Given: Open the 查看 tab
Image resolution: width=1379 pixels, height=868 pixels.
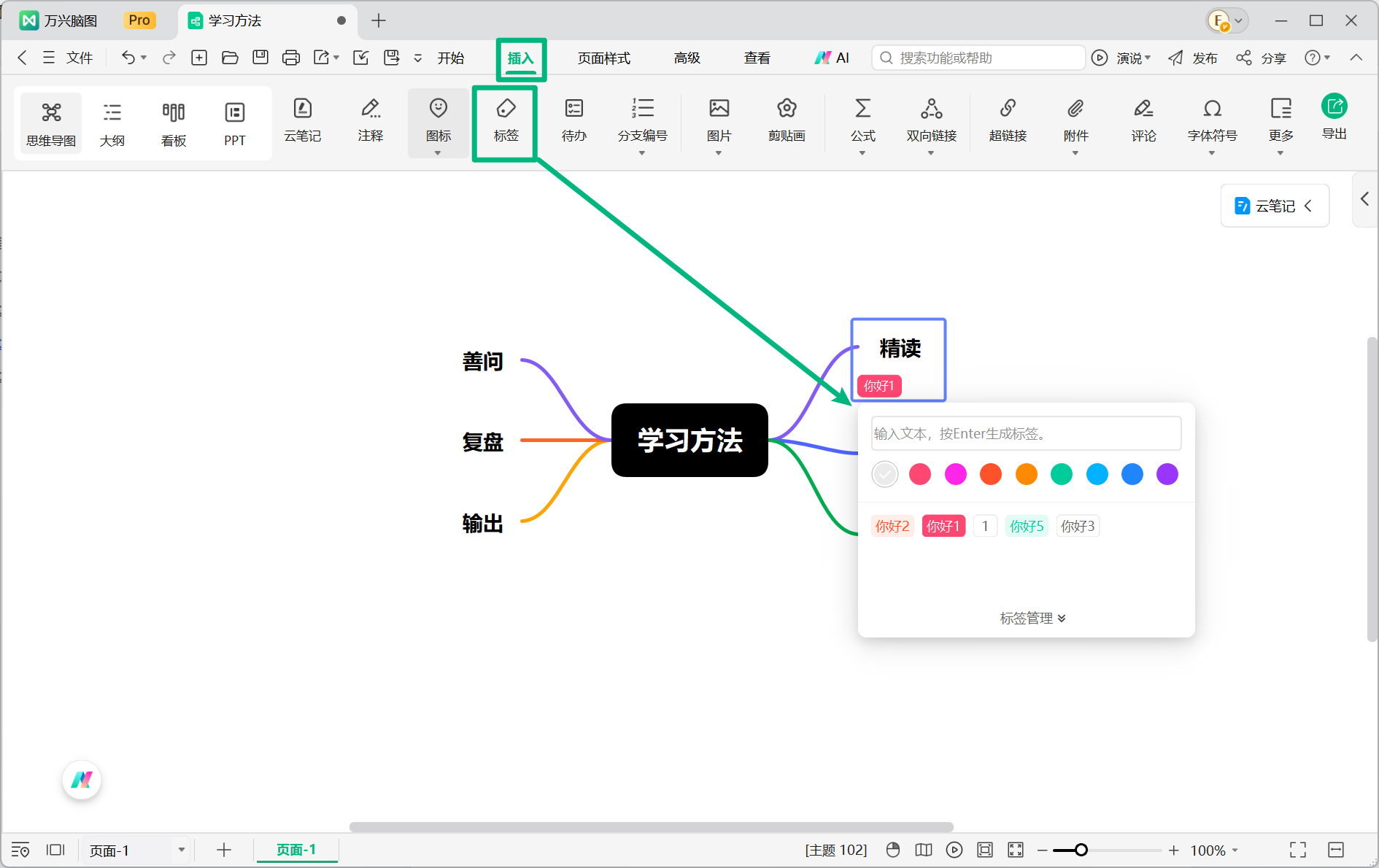Looking at the screenshot, I should click(757, 58).
